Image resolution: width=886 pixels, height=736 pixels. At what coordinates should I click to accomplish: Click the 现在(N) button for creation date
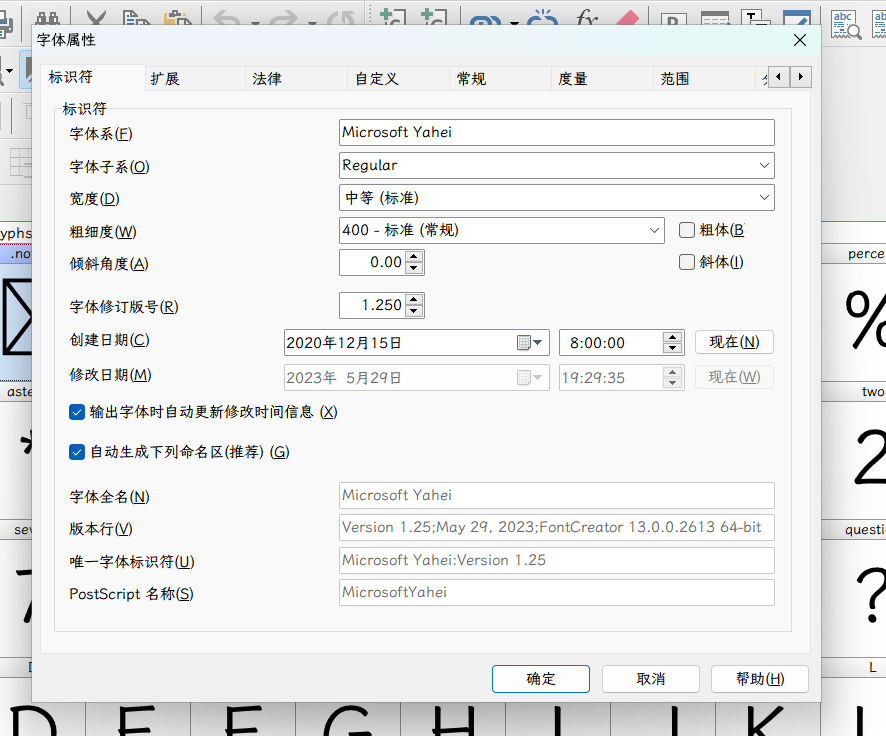point(734,342)
